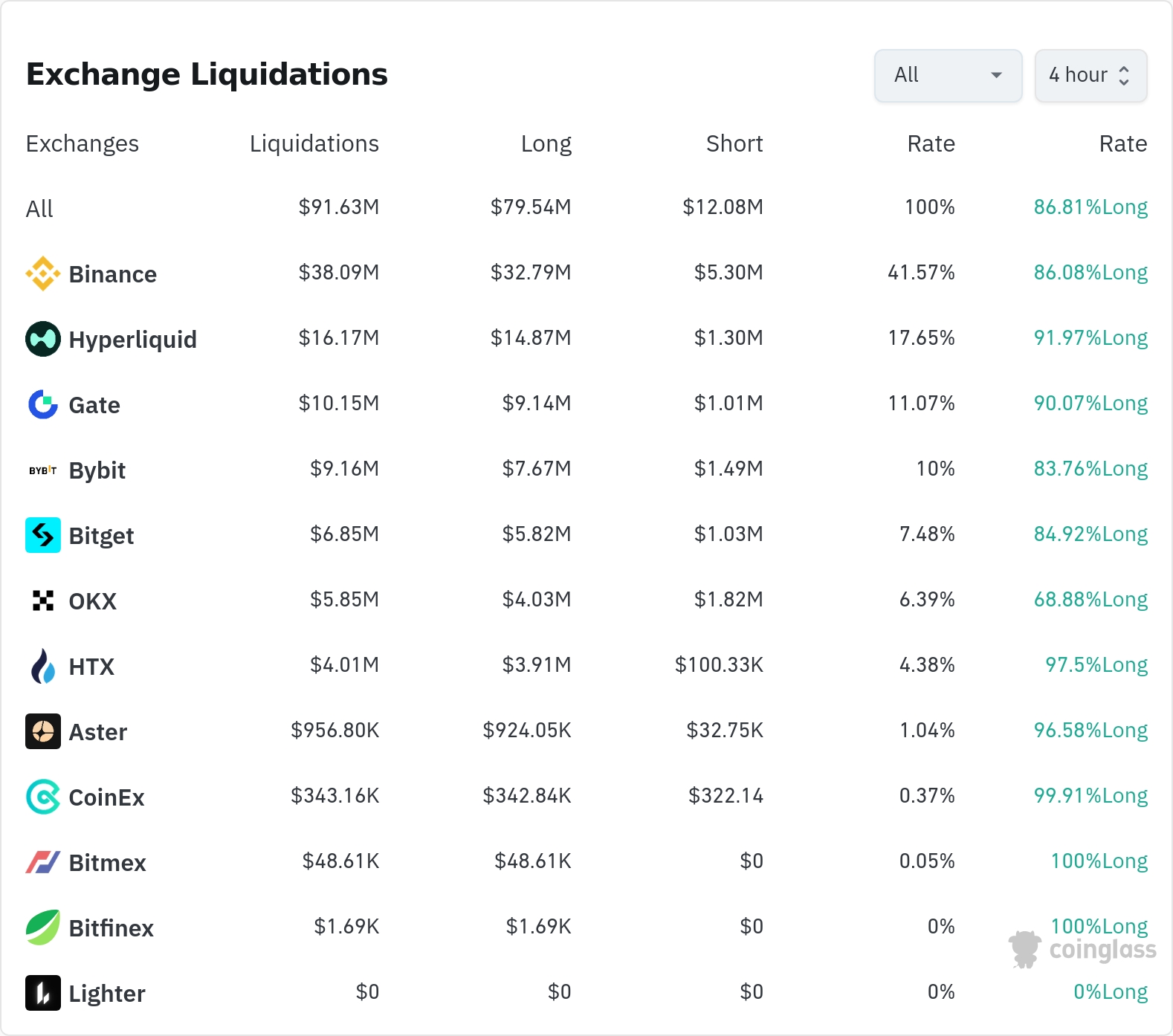Click the Gate exchange logo icon
1173x1036 pixels.
click(x=43, y=404)
